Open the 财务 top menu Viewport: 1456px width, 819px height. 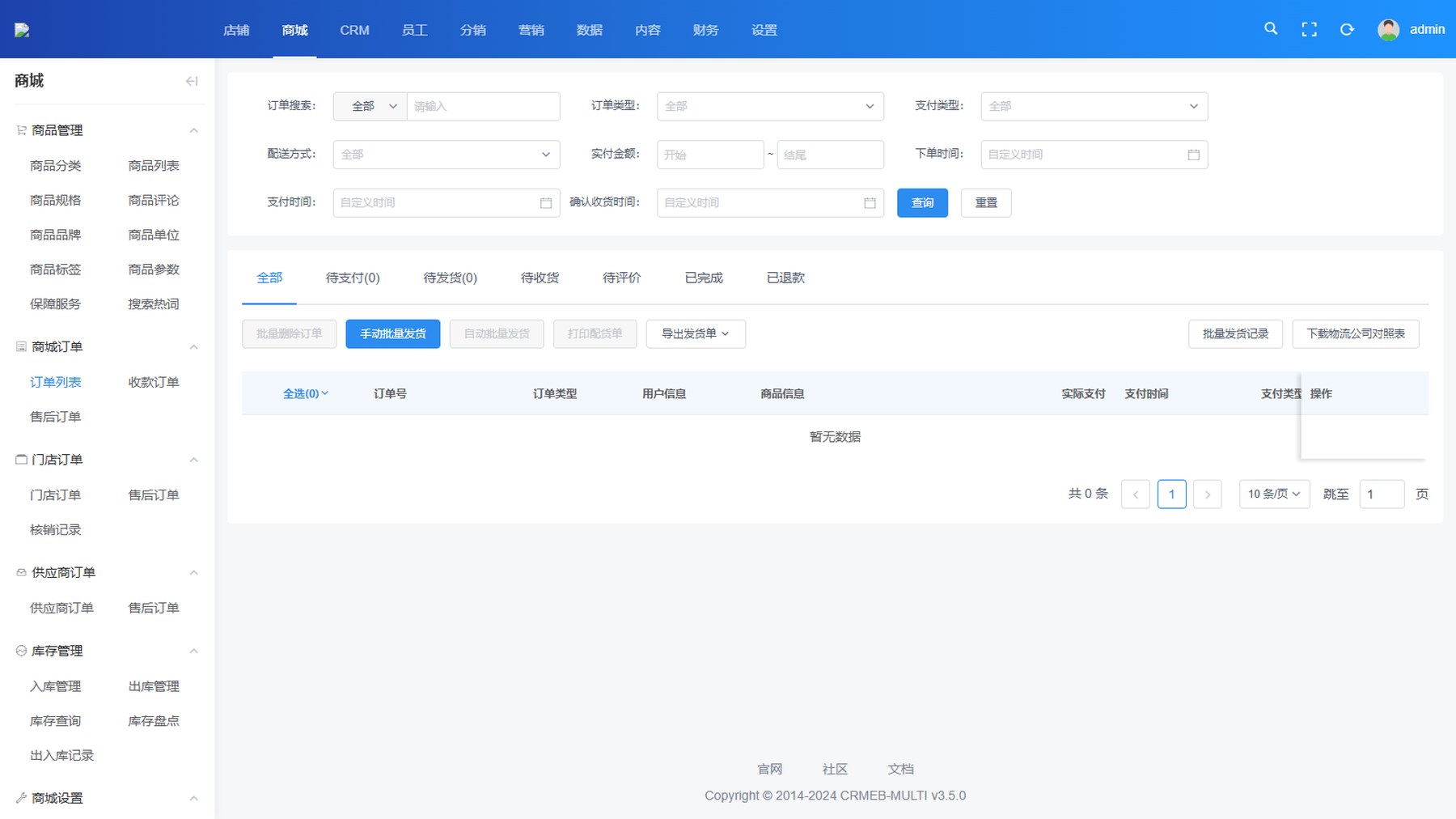pos(706,30)
